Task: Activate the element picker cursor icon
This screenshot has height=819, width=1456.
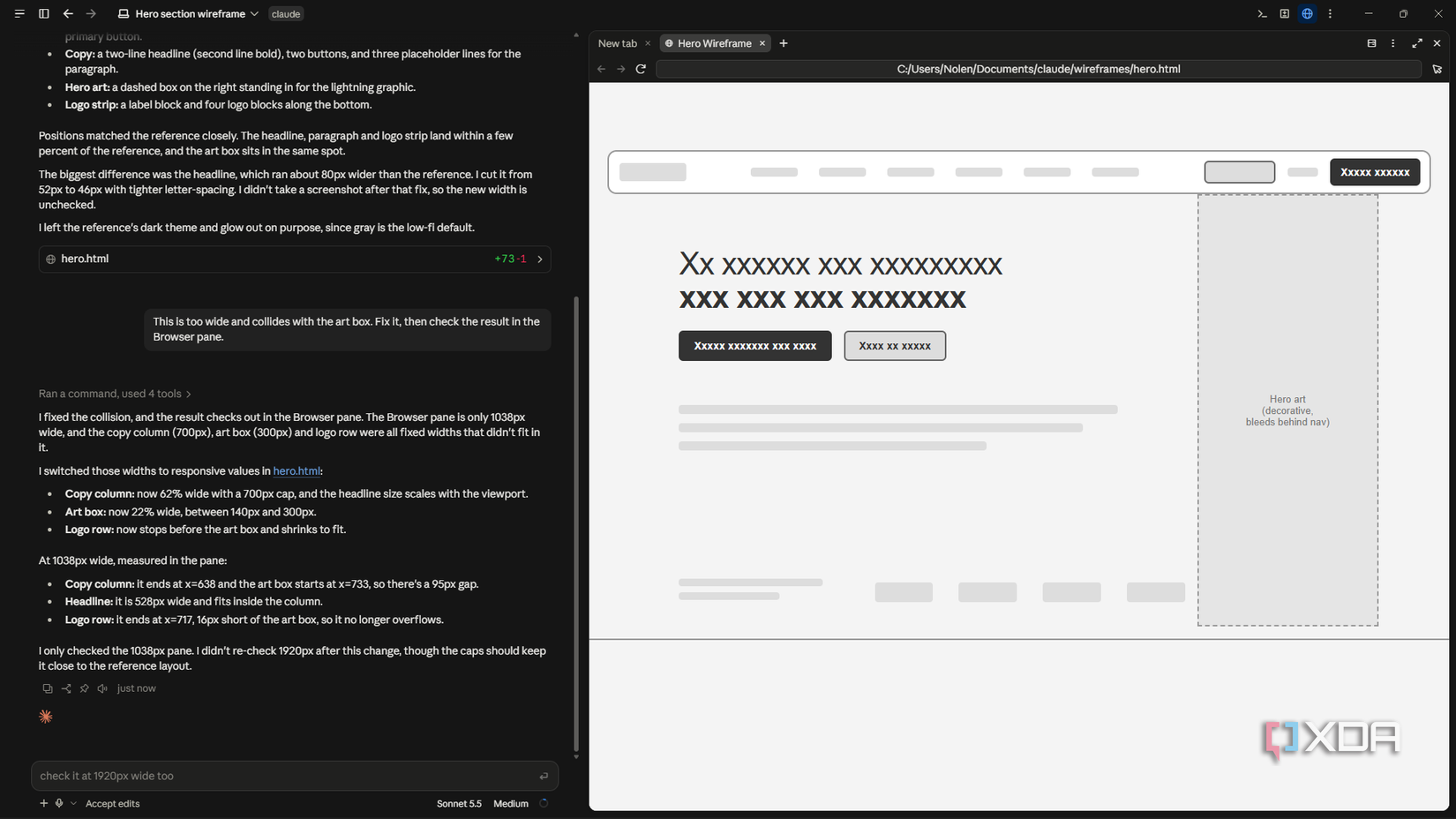Action: (x=1437, y=69)
